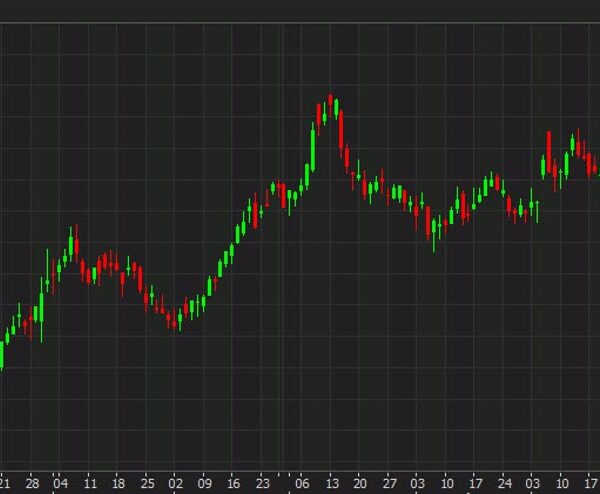This screenshot has width=600, height=494.
Task: Click the "21" date label on time axis
Action: click(6, 479)
